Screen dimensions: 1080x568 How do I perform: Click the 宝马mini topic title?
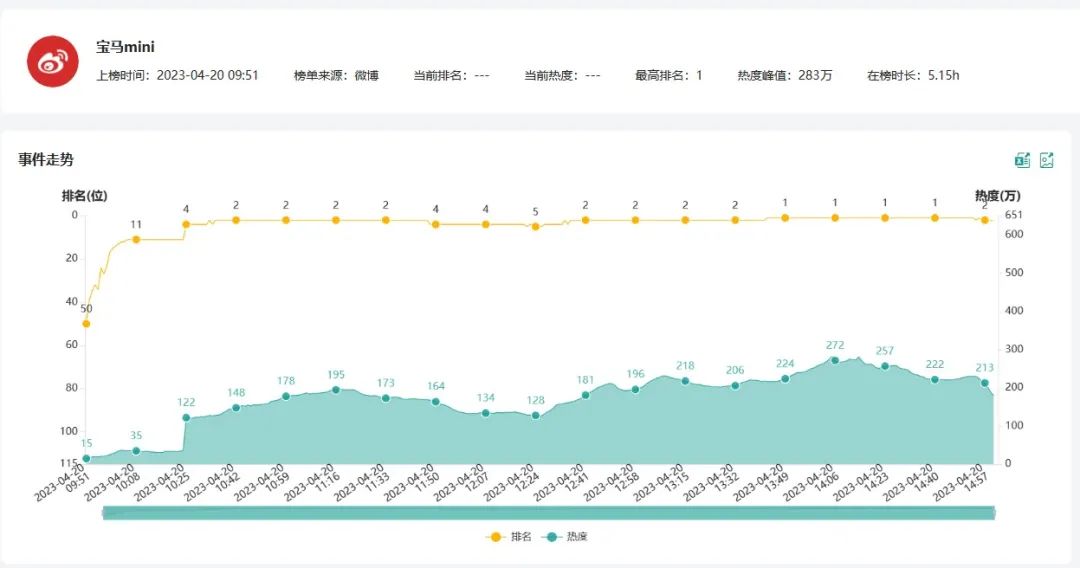(x=125, y=47)
